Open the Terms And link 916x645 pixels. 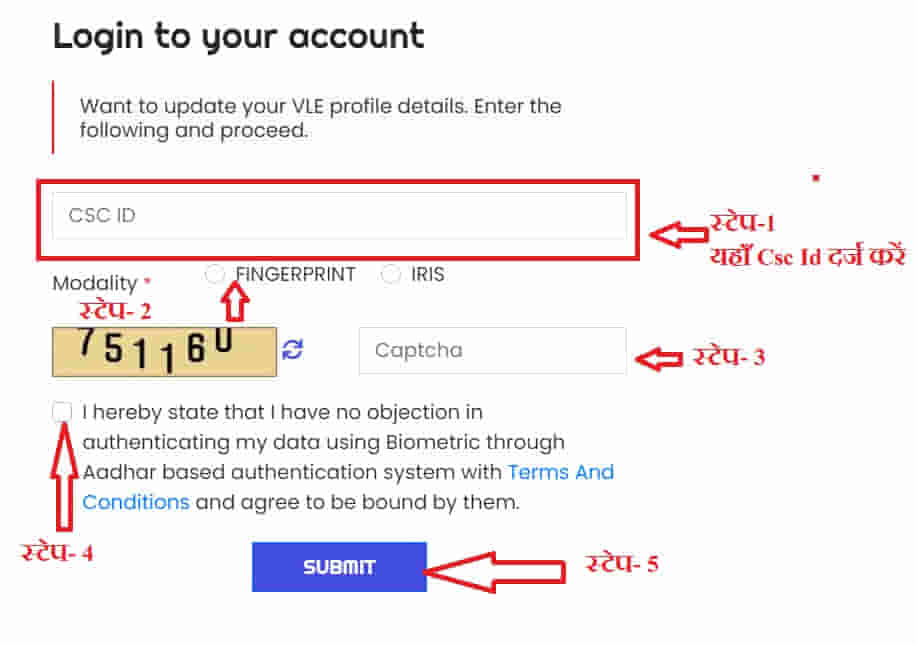point(561,472)
